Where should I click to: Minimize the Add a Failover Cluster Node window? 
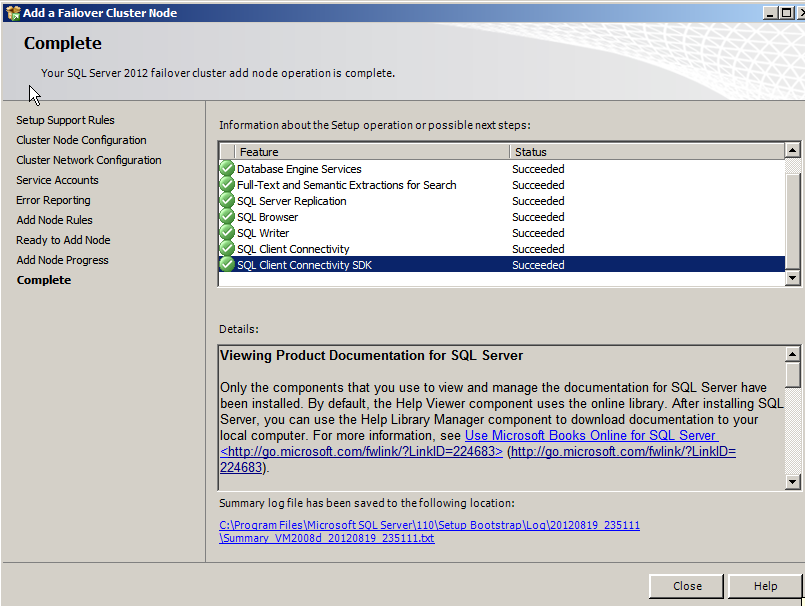(769, 13)
